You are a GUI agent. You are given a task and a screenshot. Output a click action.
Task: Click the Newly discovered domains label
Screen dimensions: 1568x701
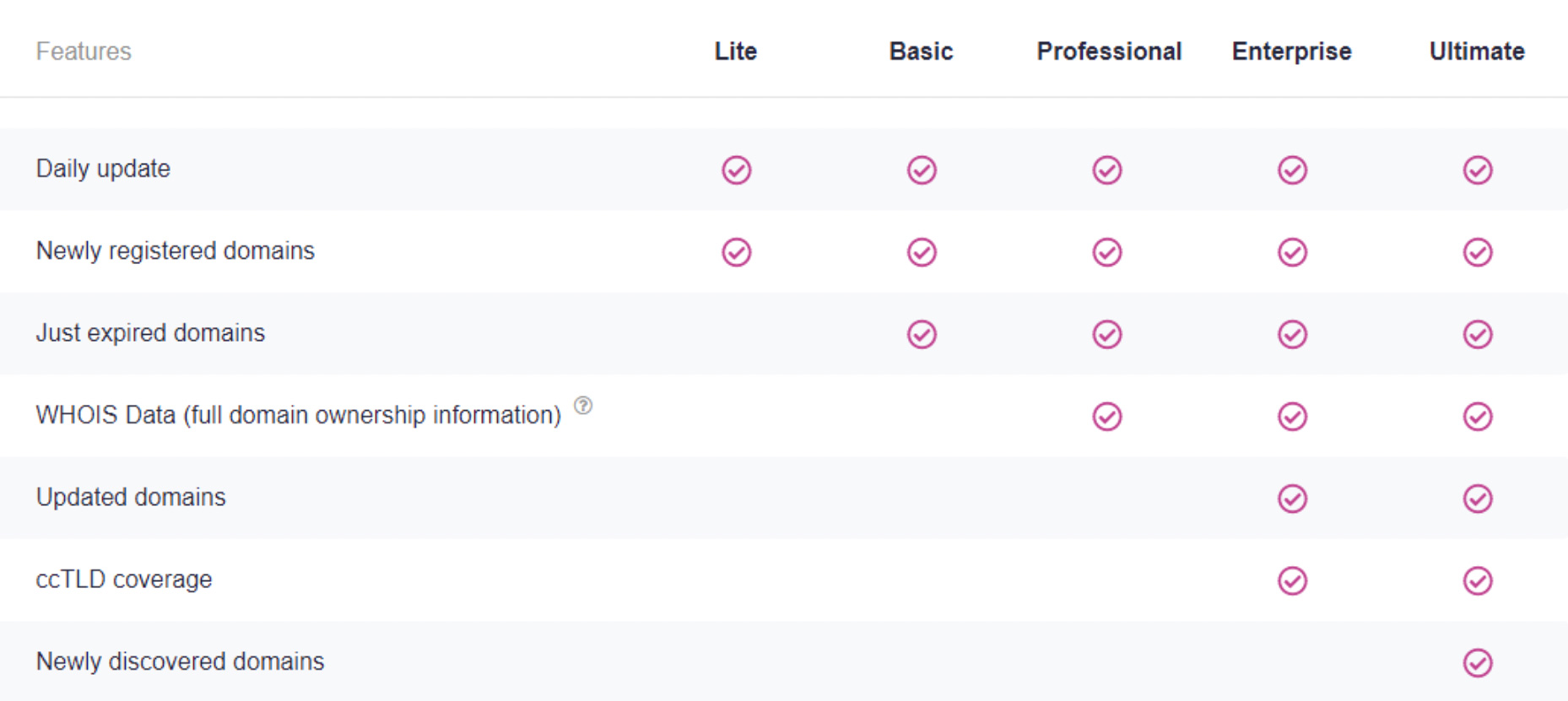point(180,661)
